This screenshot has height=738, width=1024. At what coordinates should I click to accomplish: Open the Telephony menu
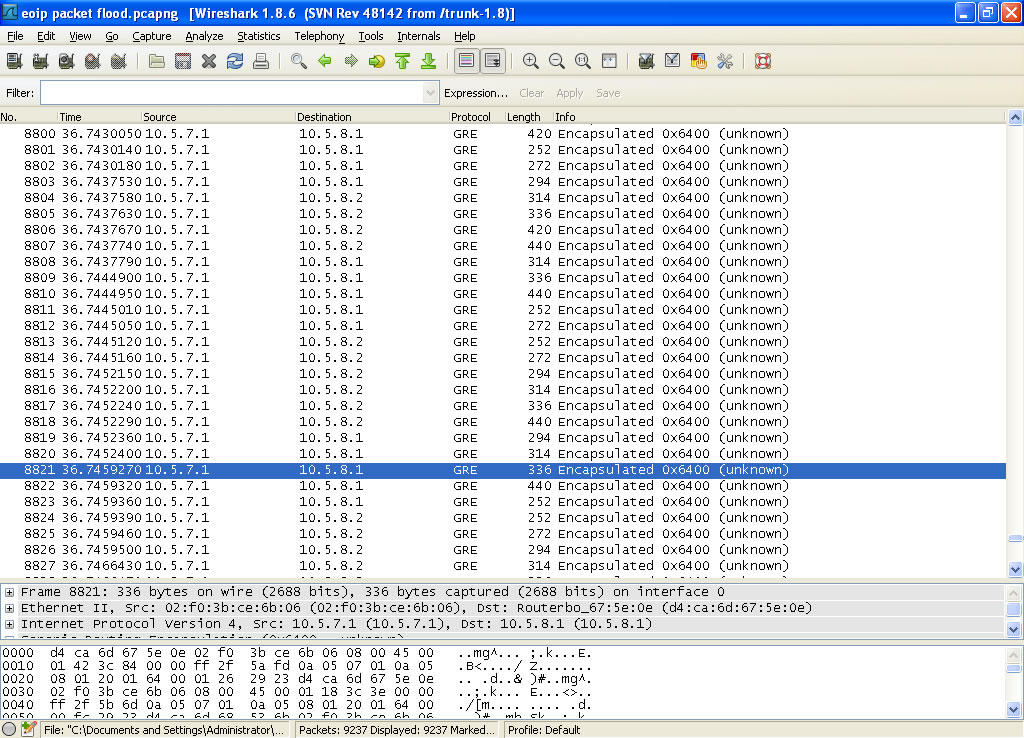(x=319, y=36)
